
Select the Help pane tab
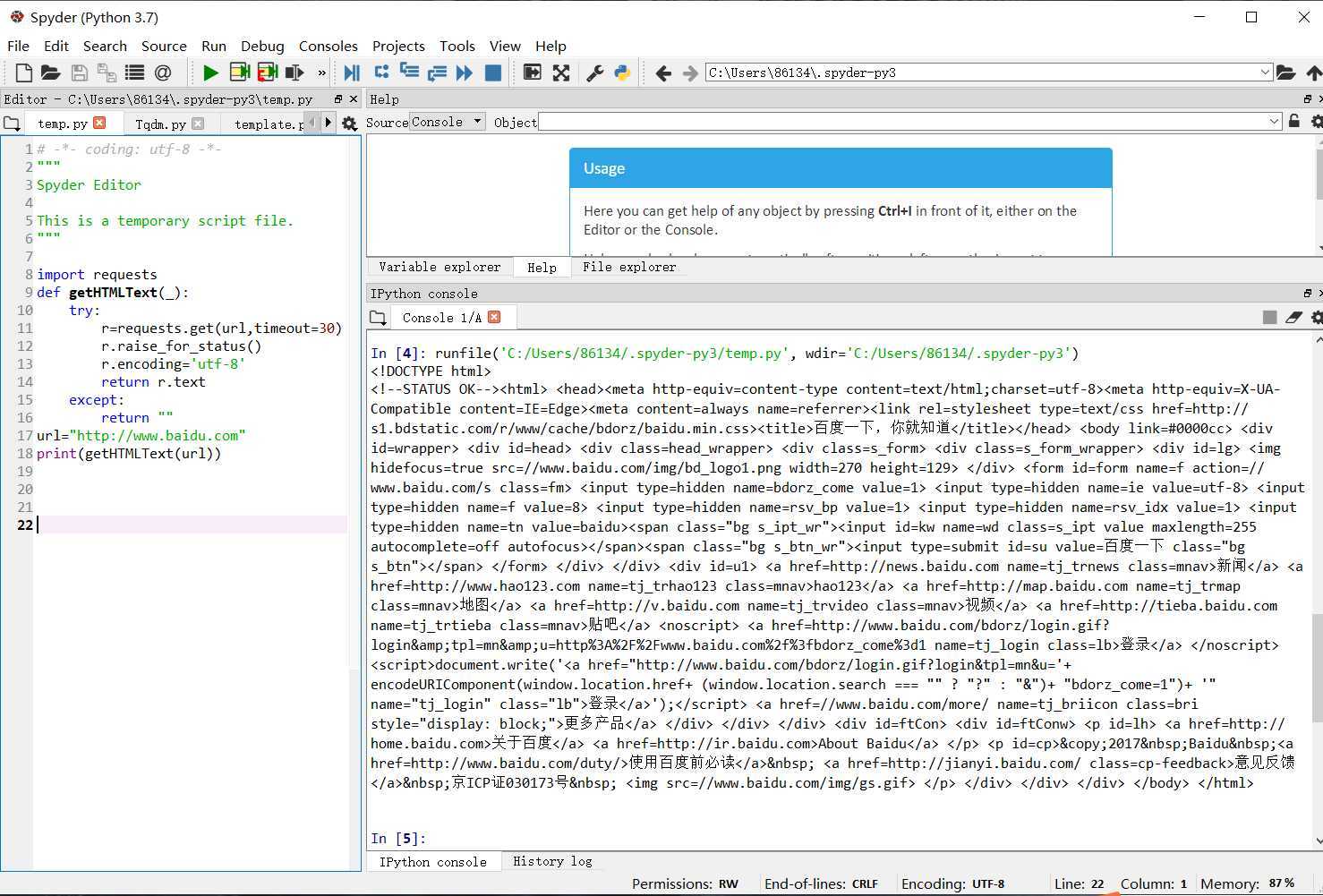[542, 267]
